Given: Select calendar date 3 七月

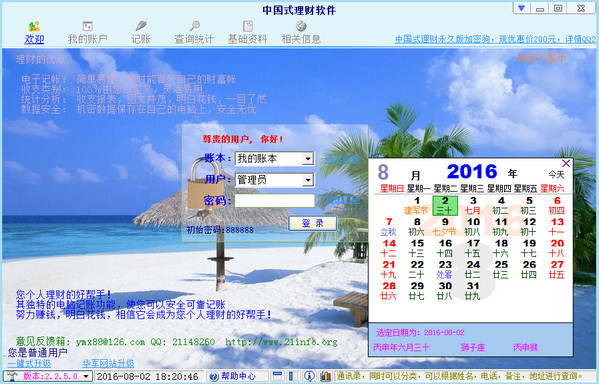Looking at the screenshot, I should click(473, 206).
